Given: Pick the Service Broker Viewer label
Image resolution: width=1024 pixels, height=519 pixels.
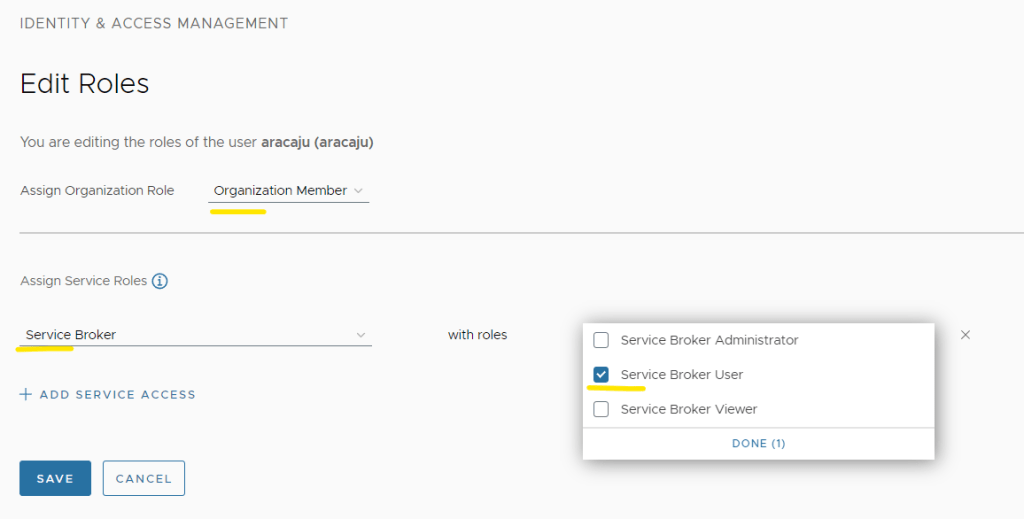Looking at the screenshot, I should pos(688,409).
